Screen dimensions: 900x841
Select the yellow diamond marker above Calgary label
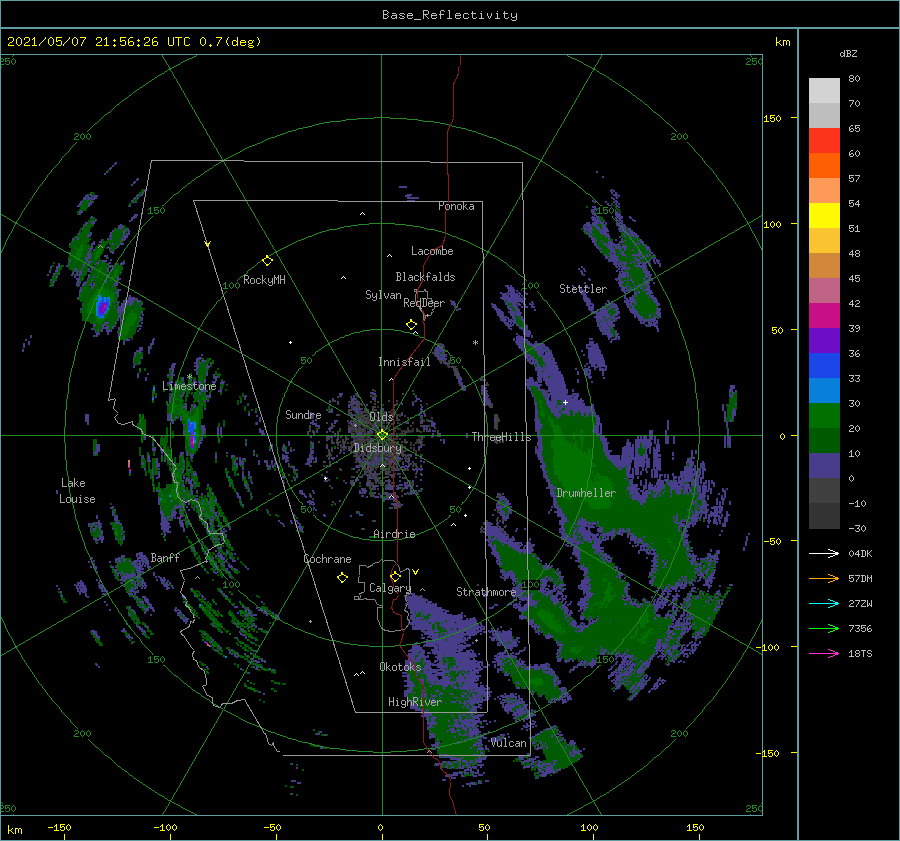[395, 576]
